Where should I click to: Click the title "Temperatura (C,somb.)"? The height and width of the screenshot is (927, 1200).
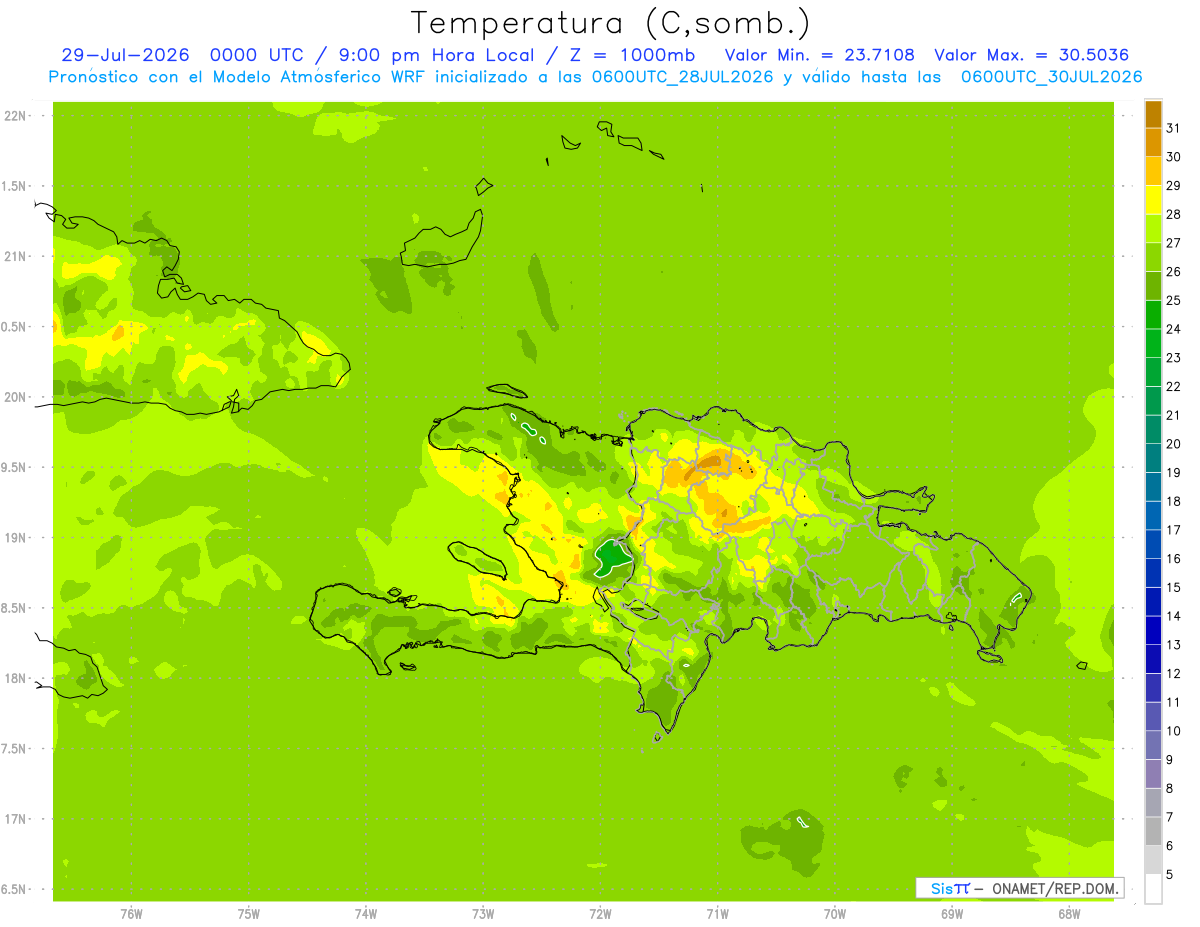point(610,23)
